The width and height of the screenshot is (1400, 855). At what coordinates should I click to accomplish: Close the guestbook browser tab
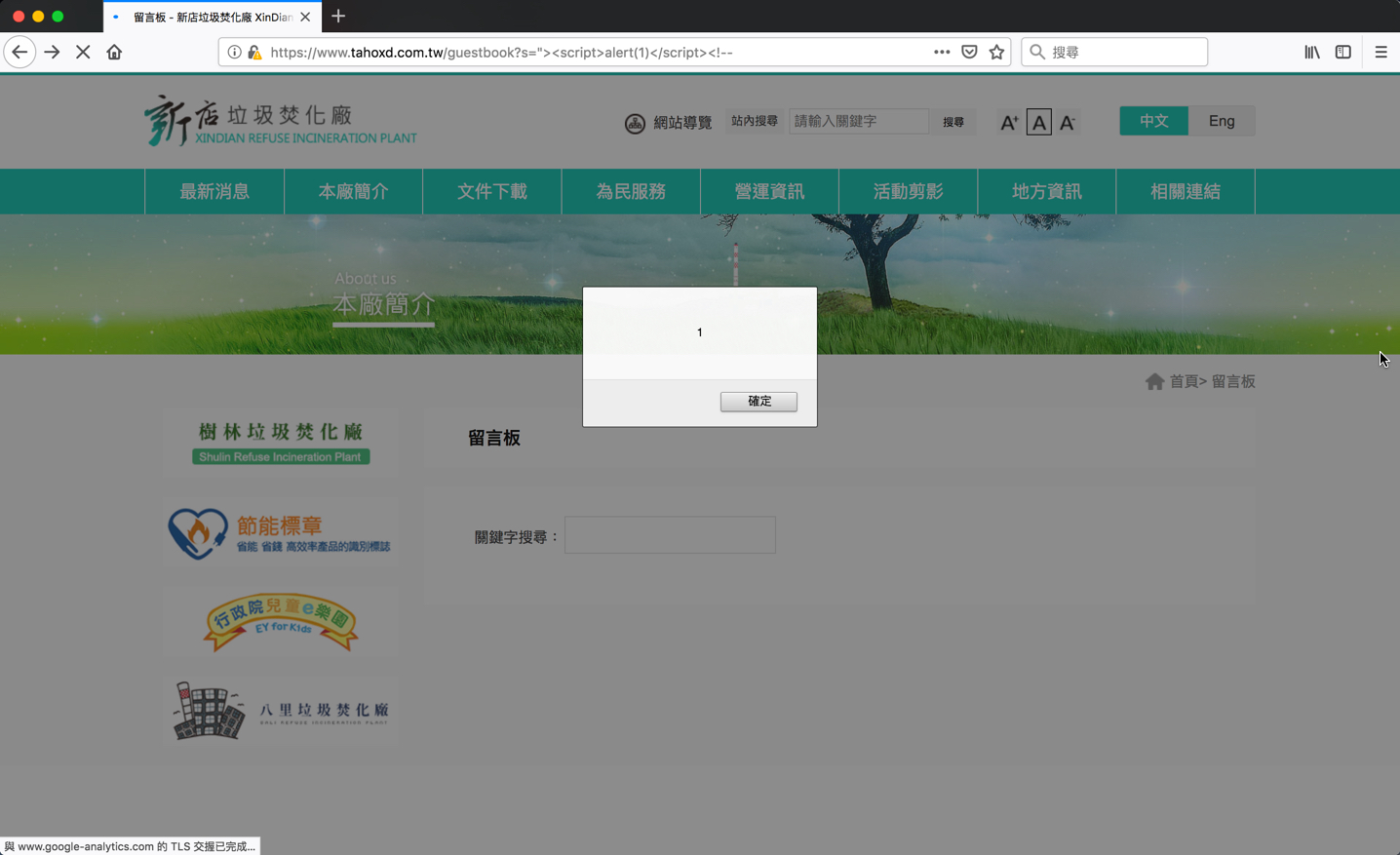[x=305, y=17]
